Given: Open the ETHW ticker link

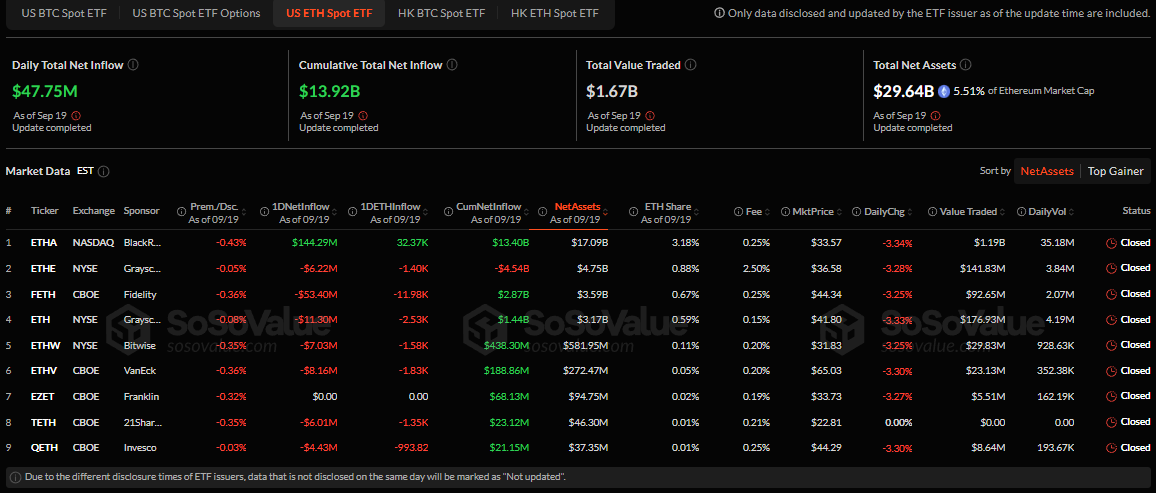Looking at the screenshot, I should [x=43, y=345].
